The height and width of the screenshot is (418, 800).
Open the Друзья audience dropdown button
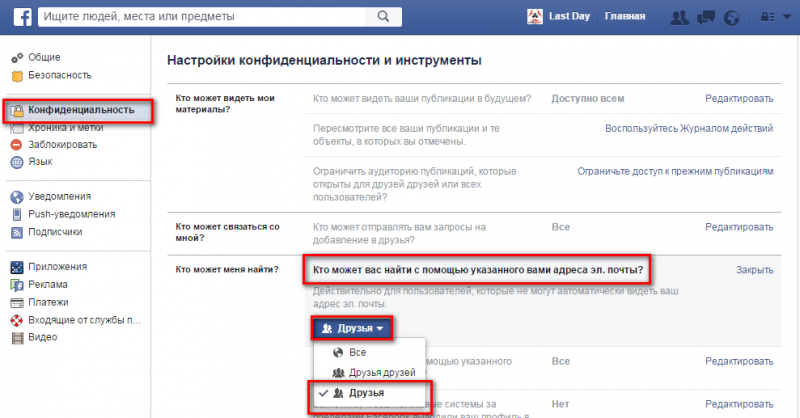352,328
